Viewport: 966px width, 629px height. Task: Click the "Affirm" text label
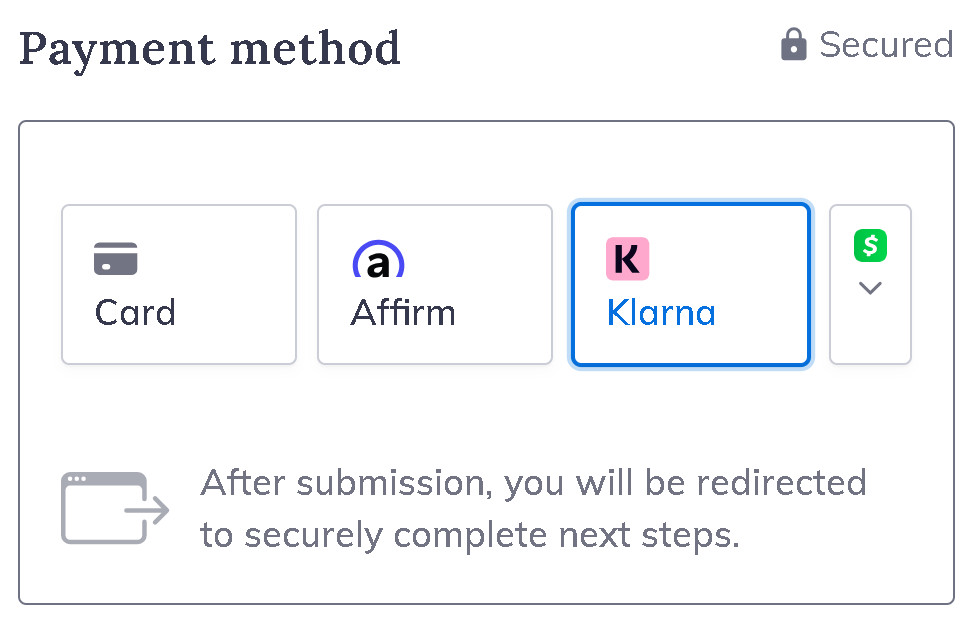(x=403, y=313)
